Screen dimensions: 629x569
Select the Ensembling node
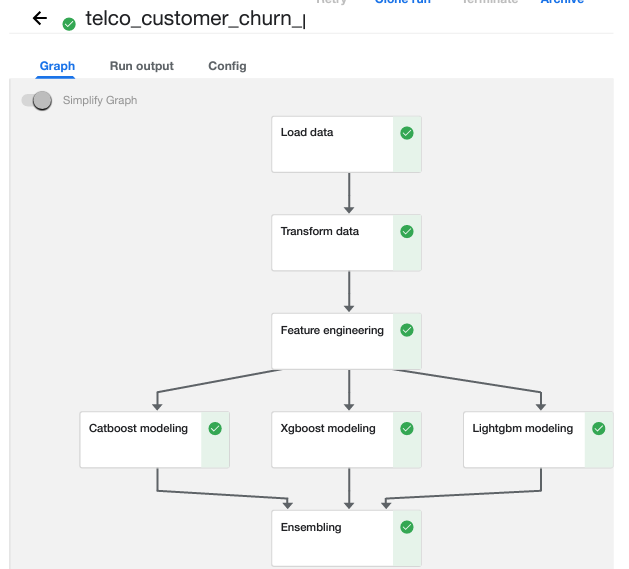pyautogui.click(x=333, y=538)
